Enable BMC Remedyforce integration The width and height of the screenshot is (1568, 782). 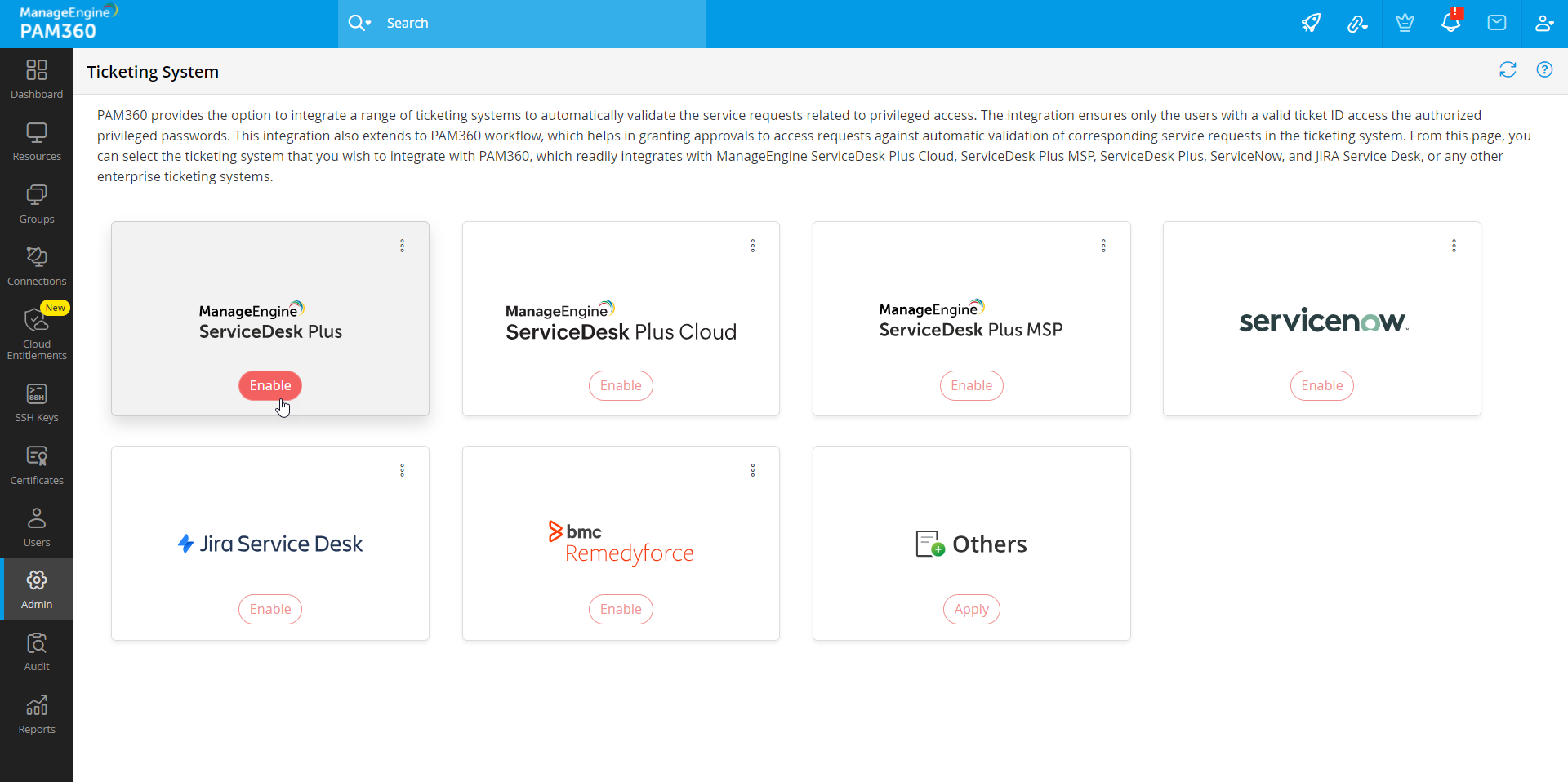tap(621, 609)
